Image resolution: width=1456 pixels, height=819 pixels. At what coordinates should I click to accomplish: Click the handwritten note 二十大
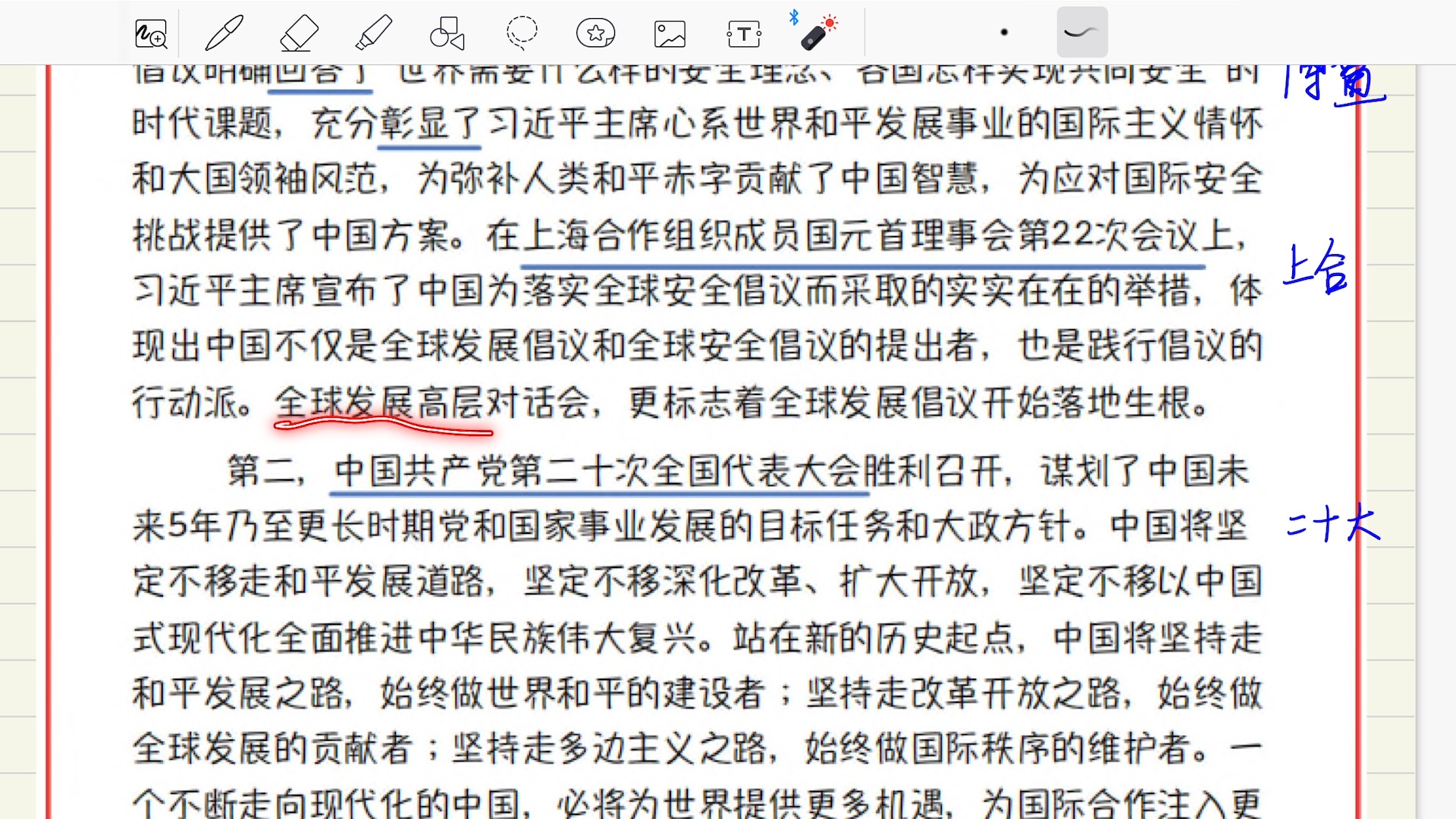coord(1333,523)
